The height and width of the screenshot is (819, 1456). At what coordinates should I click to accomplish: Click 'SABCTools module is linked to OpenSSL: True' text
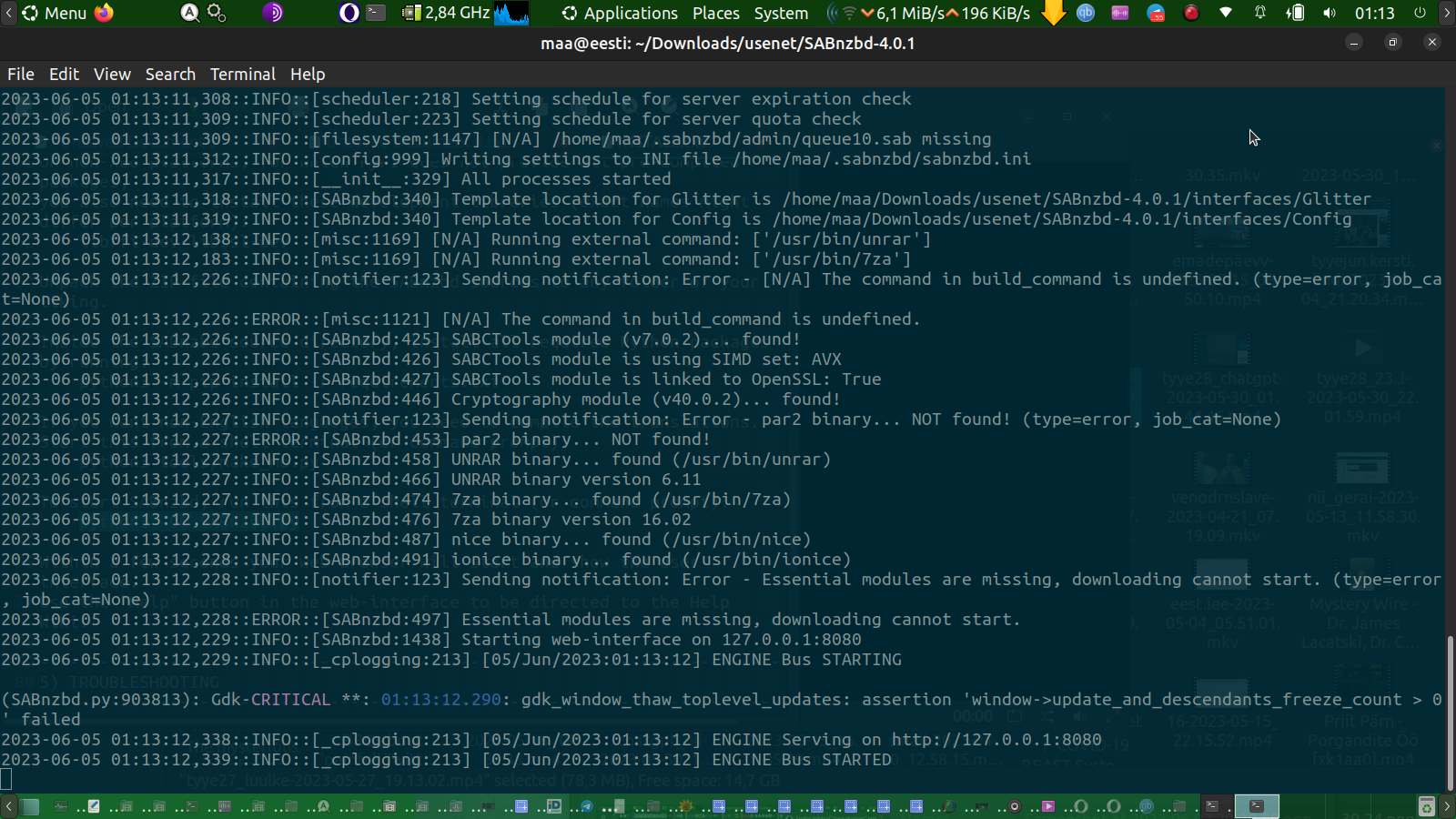666,379
